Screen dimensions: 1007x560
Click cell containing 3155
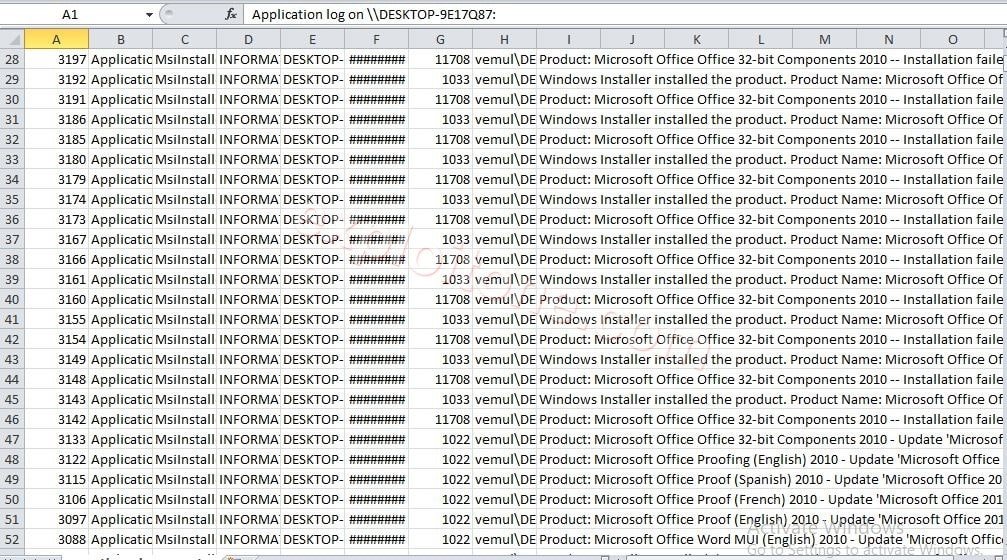(57, 320)
